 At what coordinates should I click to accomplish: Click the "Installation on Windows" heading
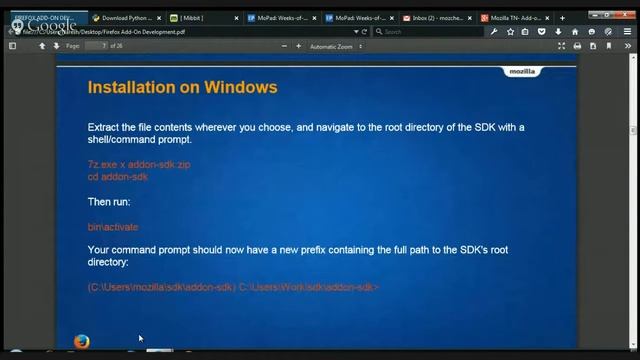point(182,87)
